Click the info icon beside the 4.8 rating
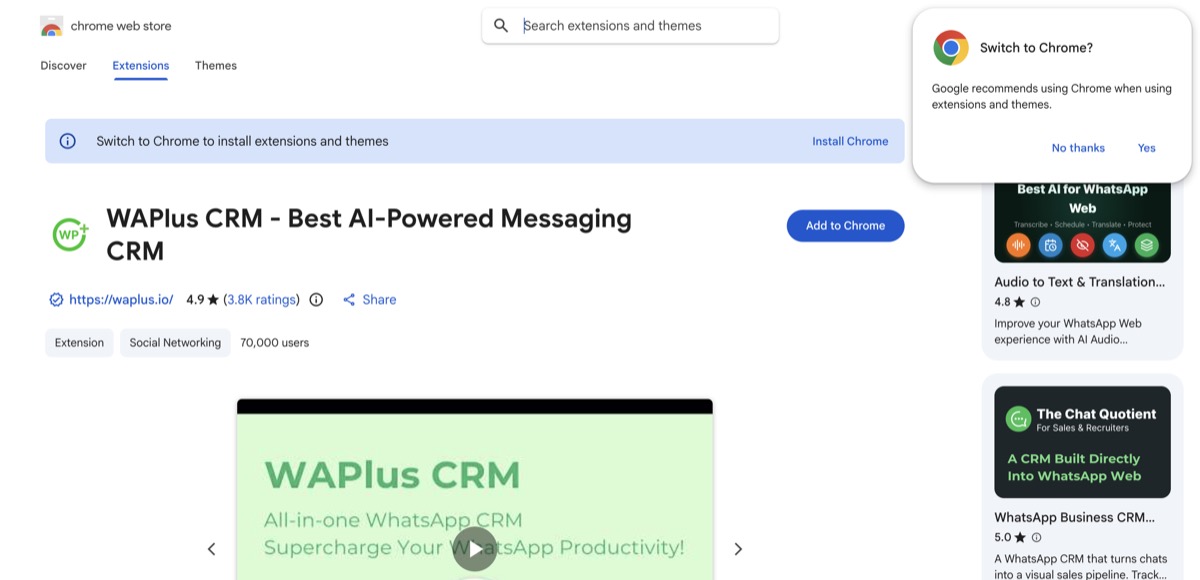The height and width of the screenshot is (580, 1200). pos(1035,302)
